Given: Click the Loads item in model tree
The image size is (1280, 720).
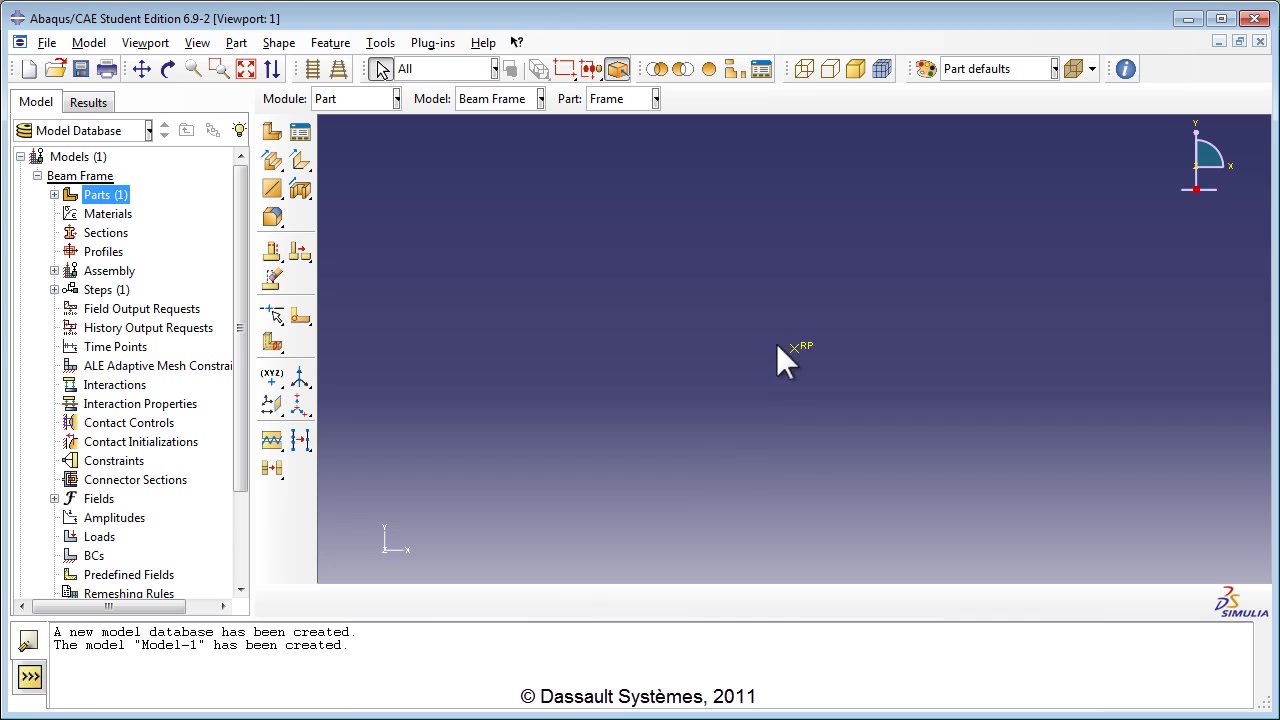Looking at the screenshot, I should (99, 537).
